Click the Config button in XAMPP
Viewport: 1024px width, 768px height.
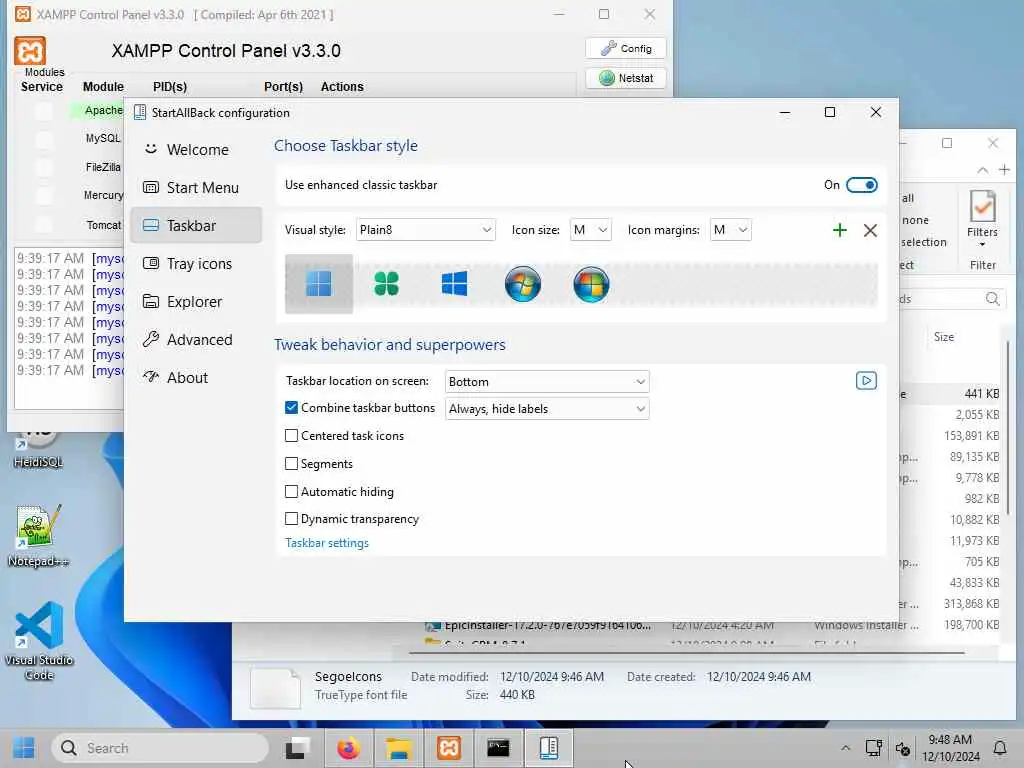[626, 48]
